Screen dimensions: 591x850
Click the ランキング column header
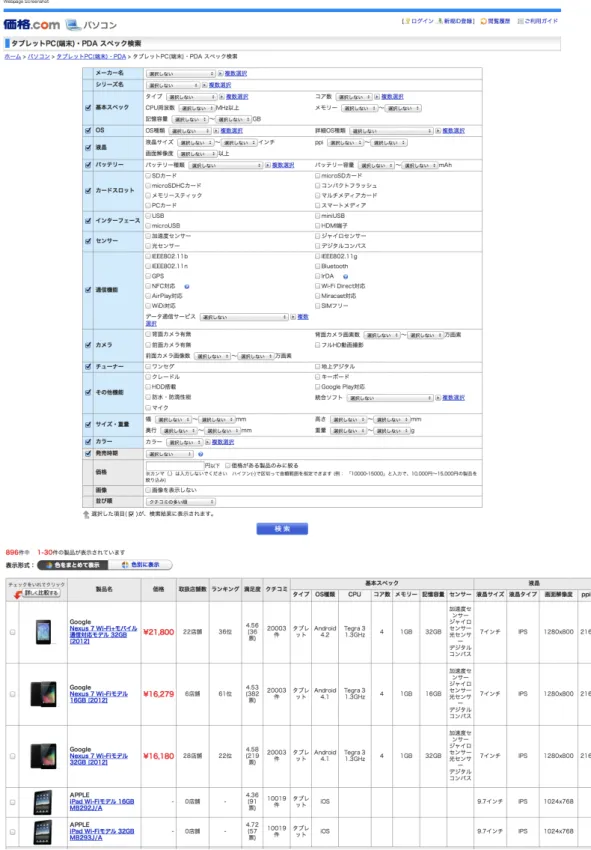click(x=225, y=589)
